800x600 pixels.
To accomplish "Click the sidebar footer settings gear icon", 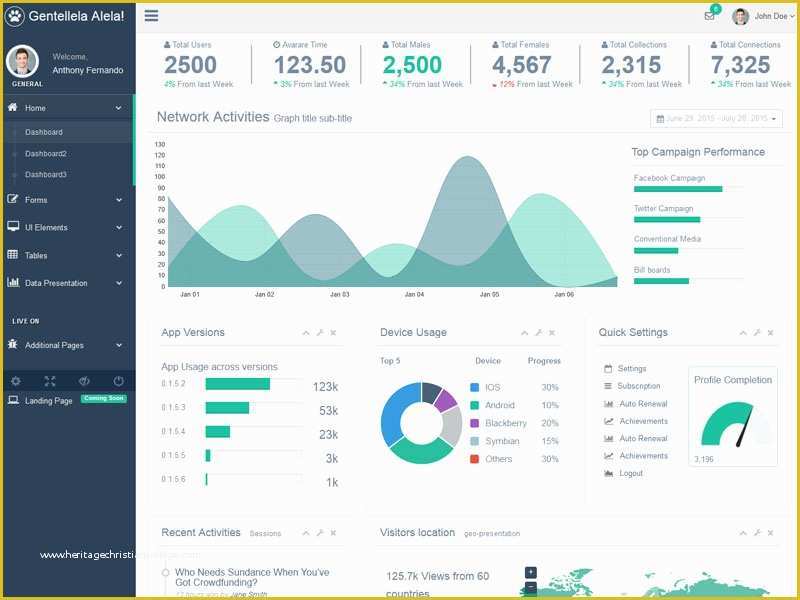I will click(16, 381).
